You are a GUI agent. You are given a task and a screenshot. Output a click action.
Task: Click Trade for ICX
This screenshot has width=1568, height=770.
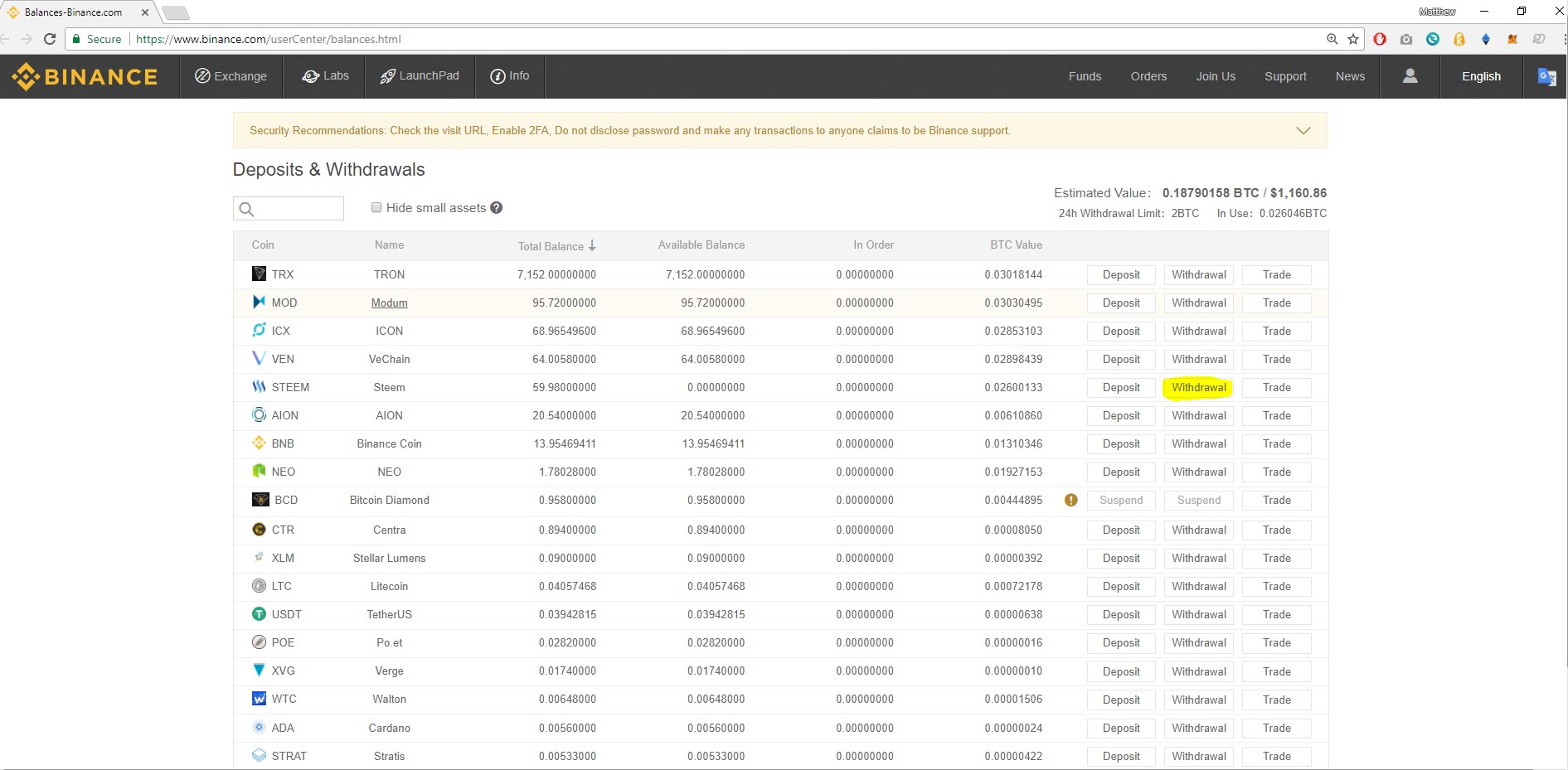pyautogui.click(x=1277, y=331)
